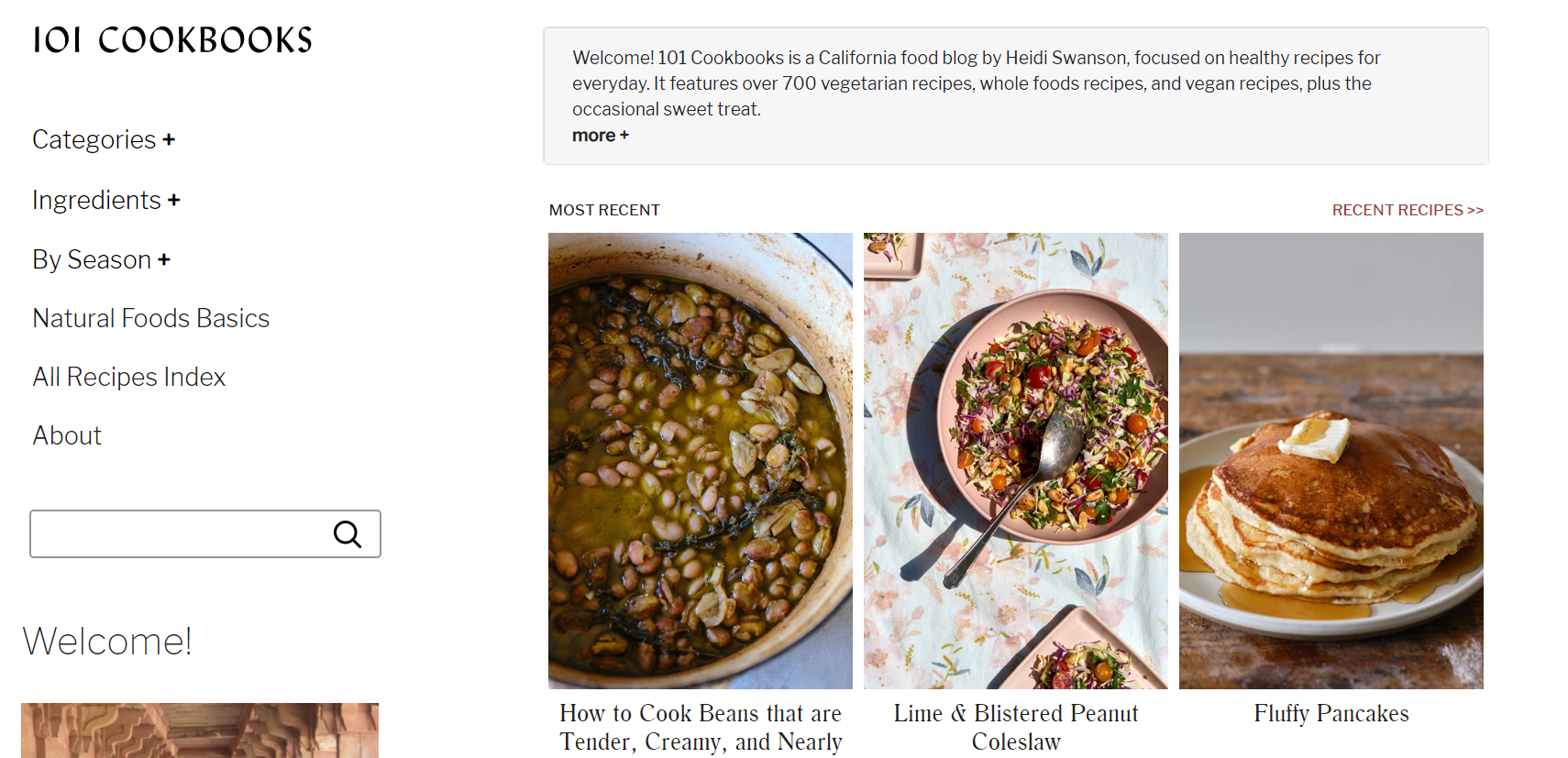This screenshot has width=1568, height=758.
Task: Click the pancakes stack photo
Action: (x=1331, y=460)
